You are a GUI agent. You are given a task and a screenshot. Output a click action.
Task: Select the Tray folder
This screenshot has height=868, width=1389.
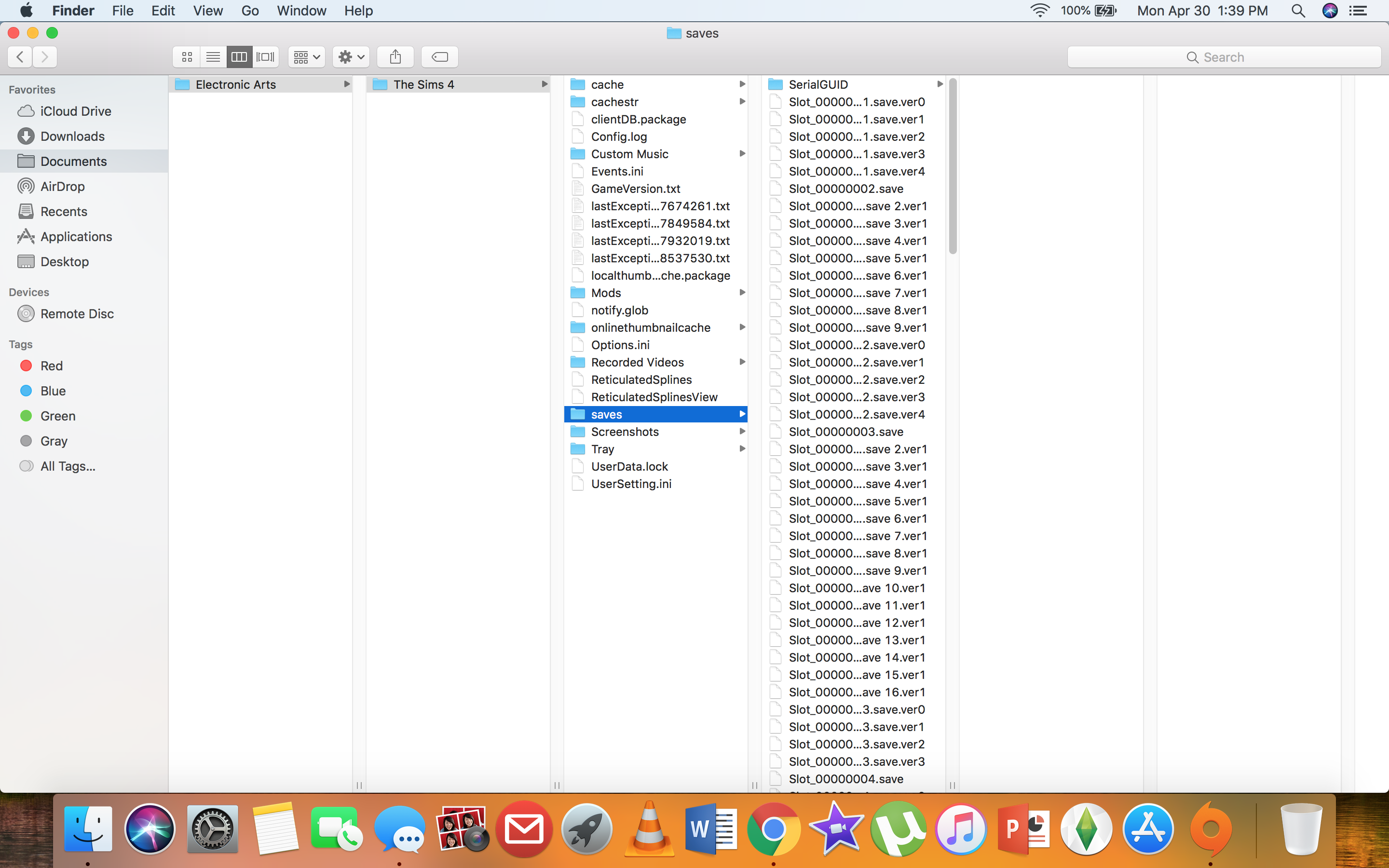(655, 449)
